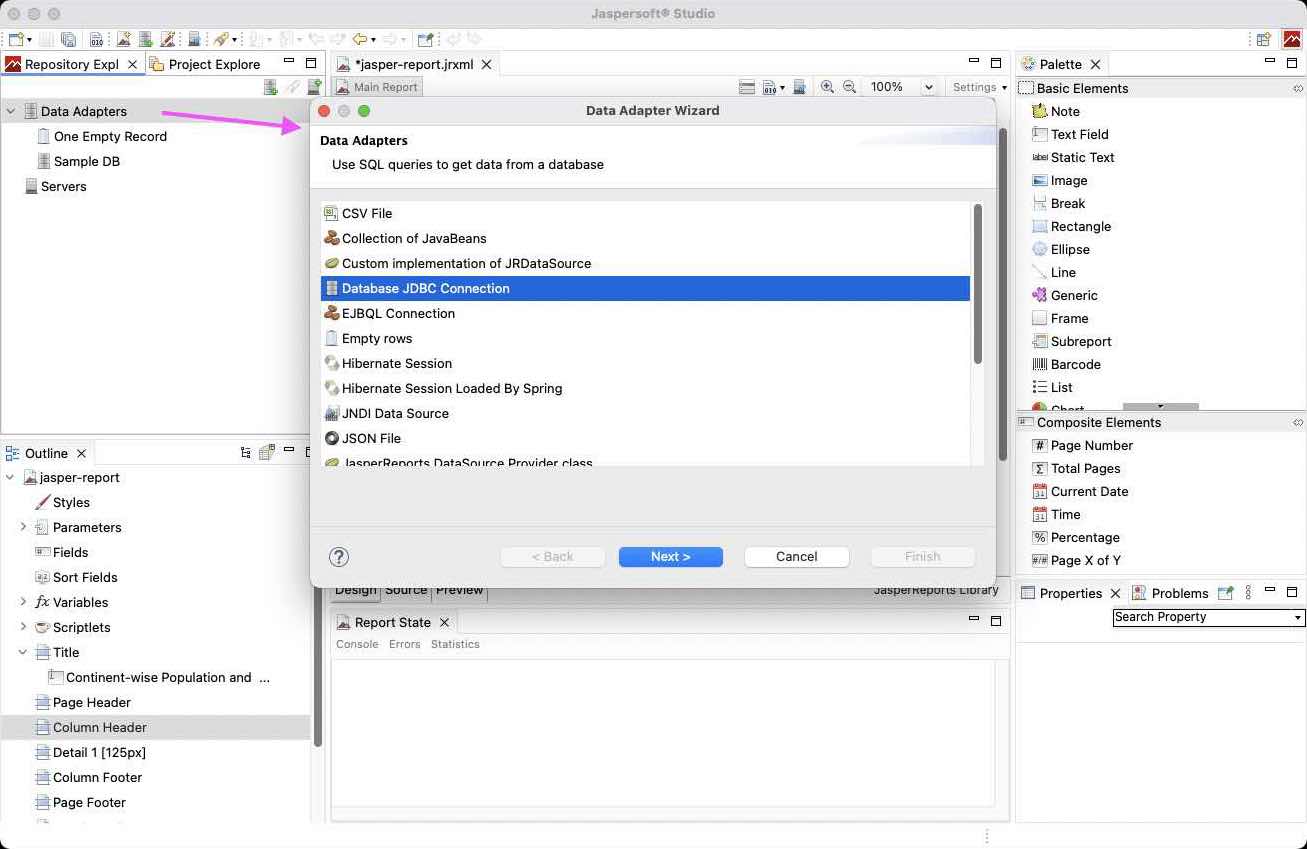The width and height of the screenshot is (1307, 849).
Task: Click the Main Report button
Action: click(378, 87)
